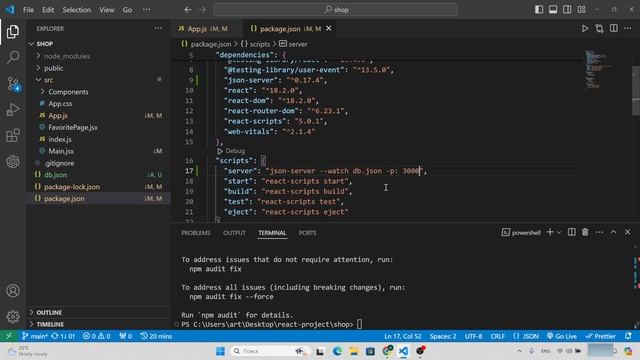Click the Explorer Views and More Actions ellipsis

click(158, 28)
